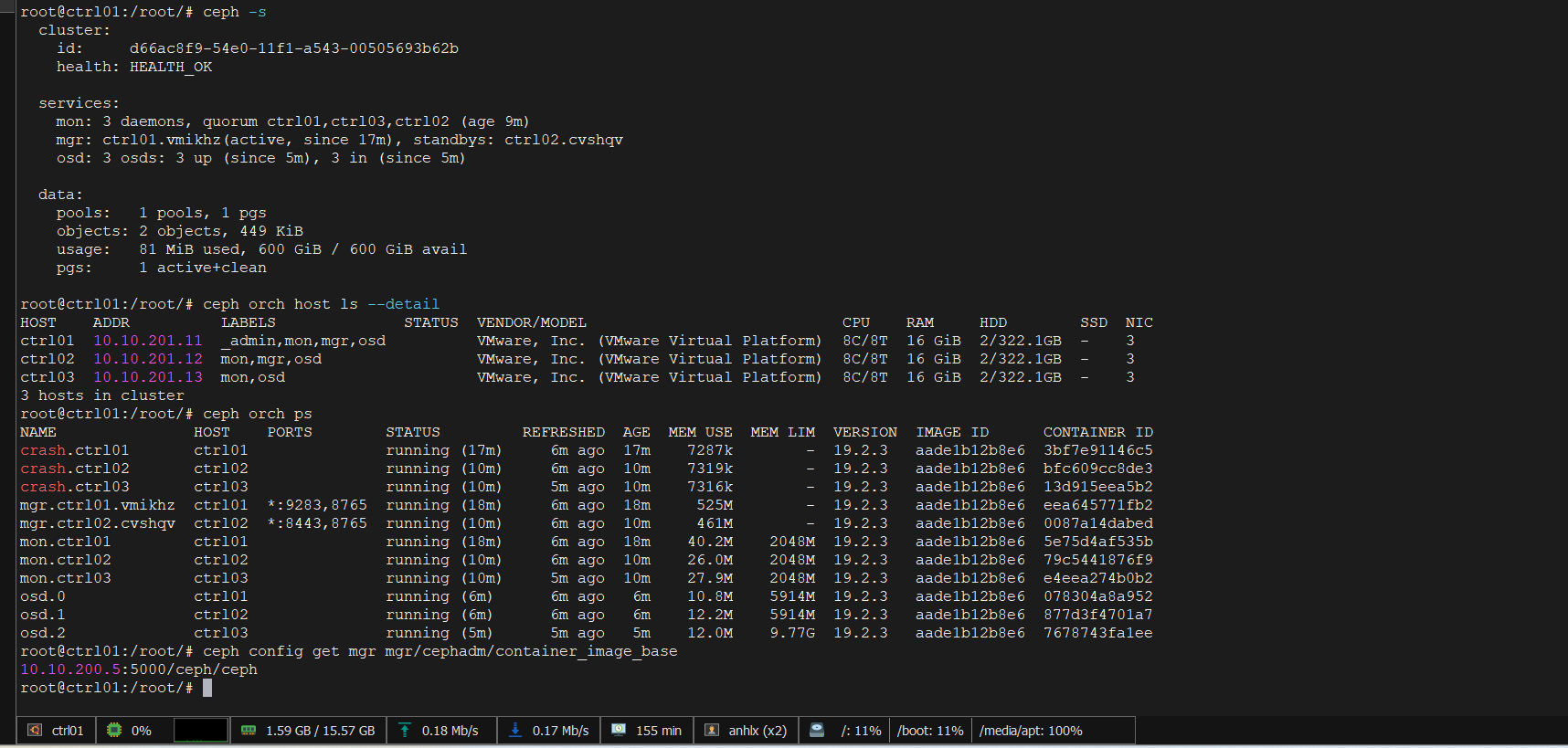Click the host icon beside ctrl01 in status bar
The width and height of the screenshot is (1568, 748).
35,731
